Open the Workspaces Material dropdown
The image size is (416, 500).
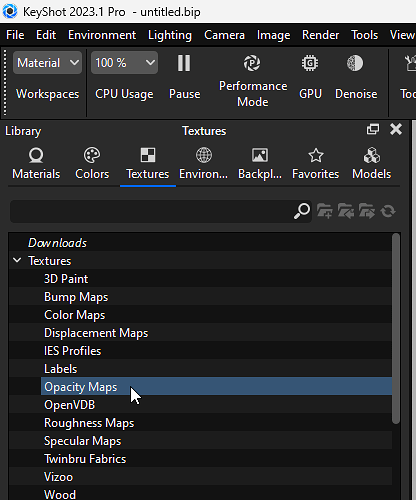pos(47,63)
